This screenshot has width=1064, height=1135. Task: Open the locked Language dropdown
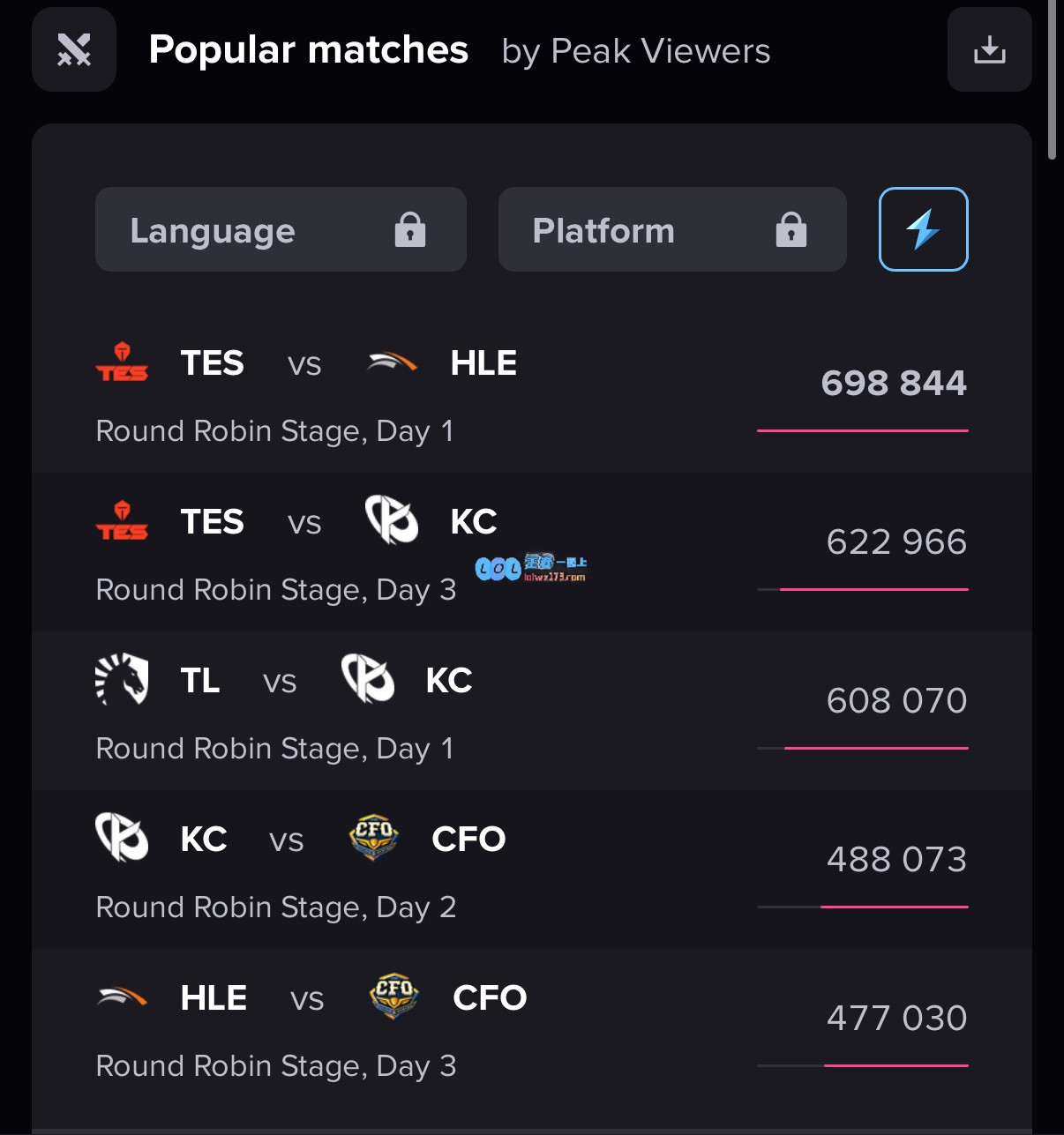click(281, 229)
